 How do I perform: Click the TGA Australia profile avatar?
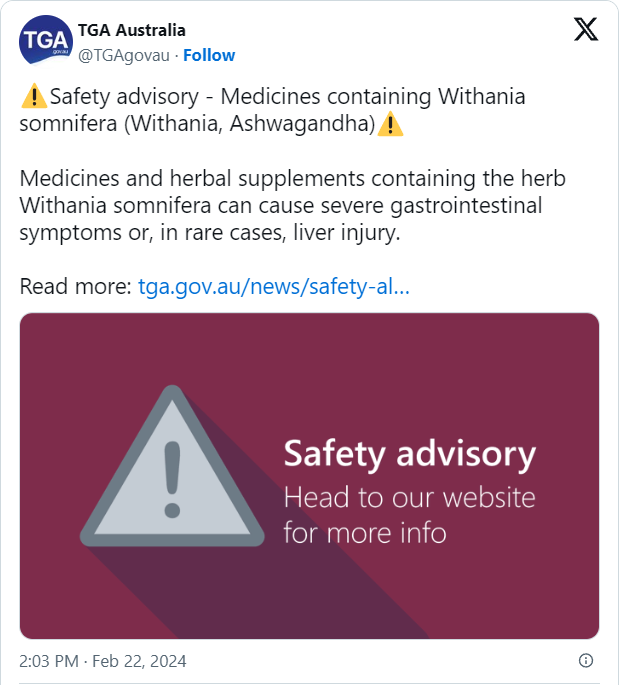[x=40, y=43]
